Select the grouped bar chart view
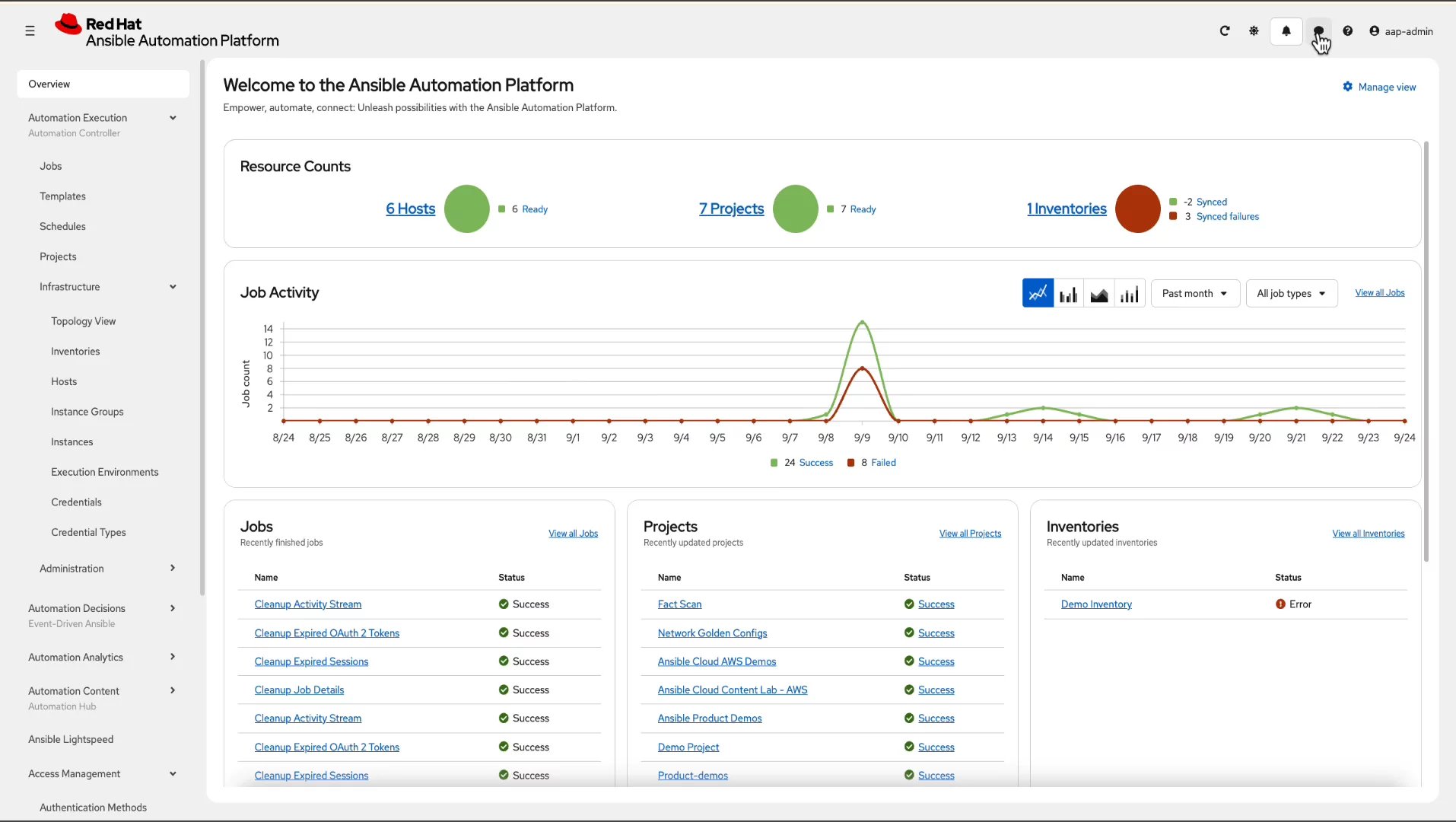 (1129, 293)
